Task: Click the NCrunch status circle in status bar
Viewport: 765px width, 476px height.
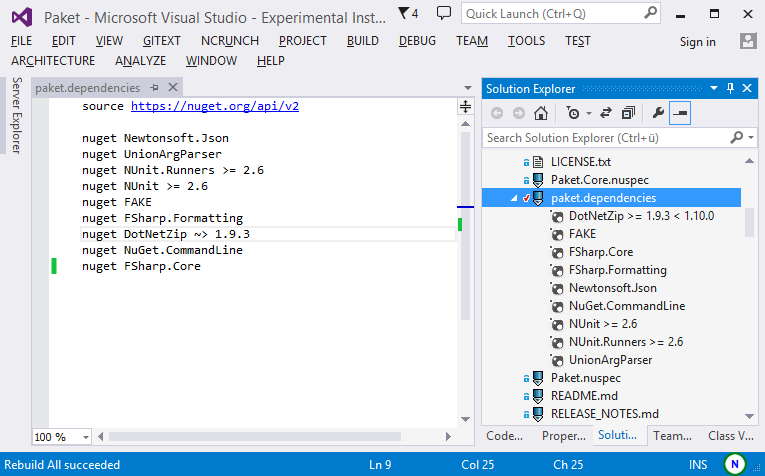Action: point(735,464)
